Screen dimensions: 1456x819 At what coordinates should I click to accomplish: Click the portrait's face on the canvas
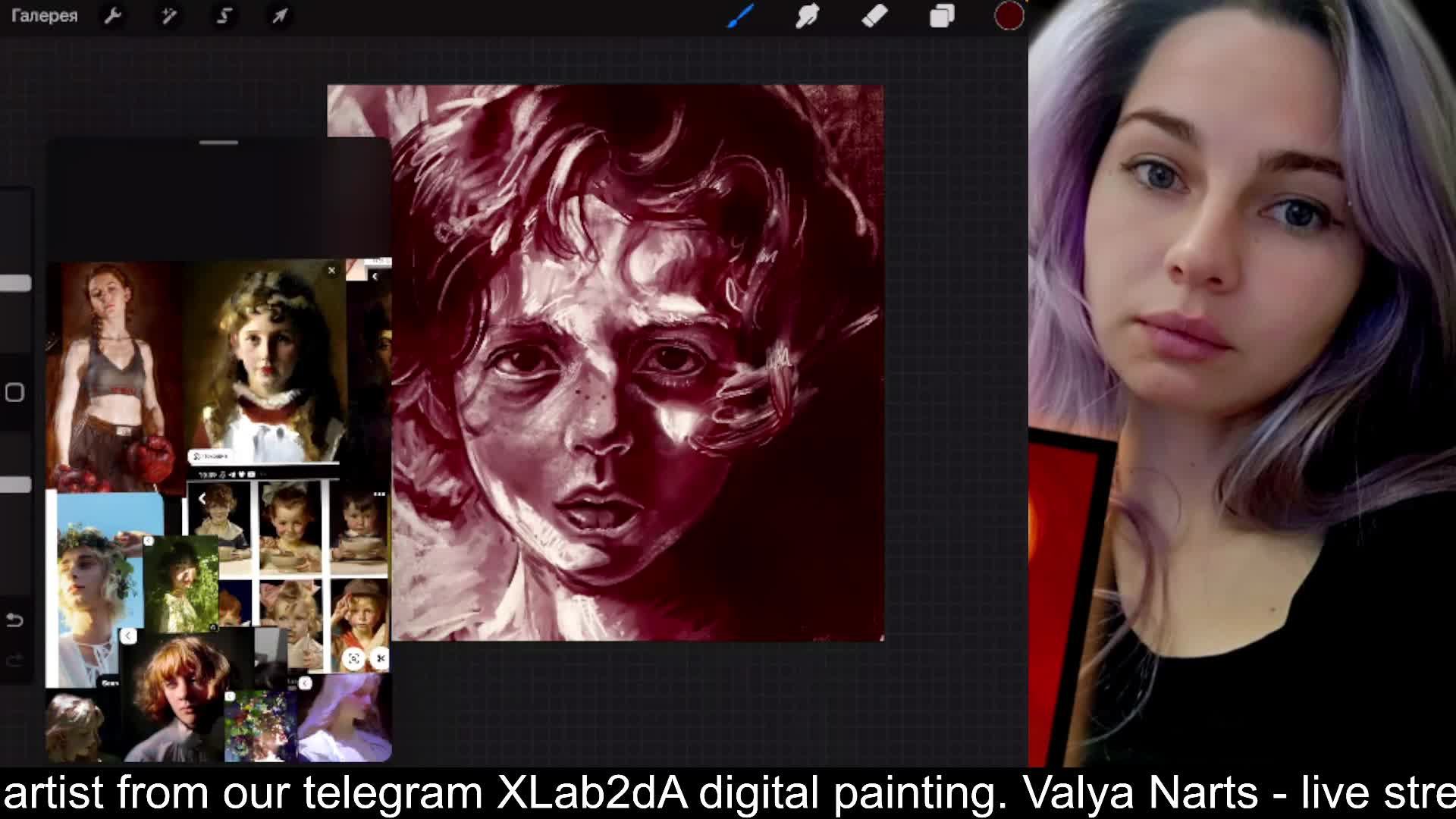point(599,409)
